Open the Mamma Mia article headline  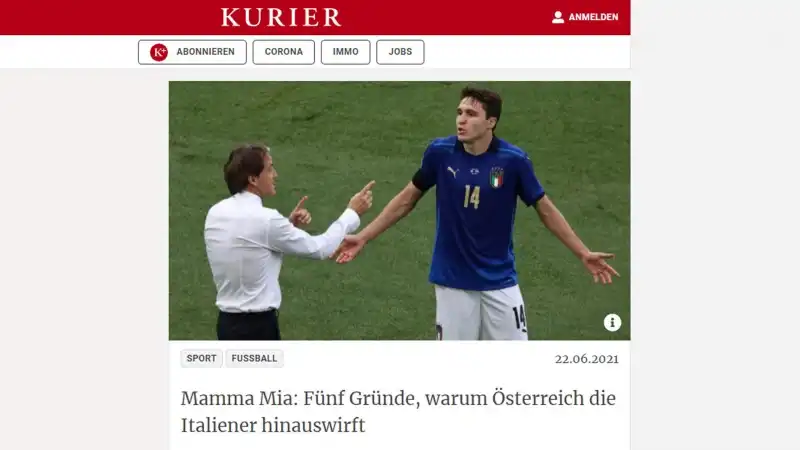pos(398,411)
